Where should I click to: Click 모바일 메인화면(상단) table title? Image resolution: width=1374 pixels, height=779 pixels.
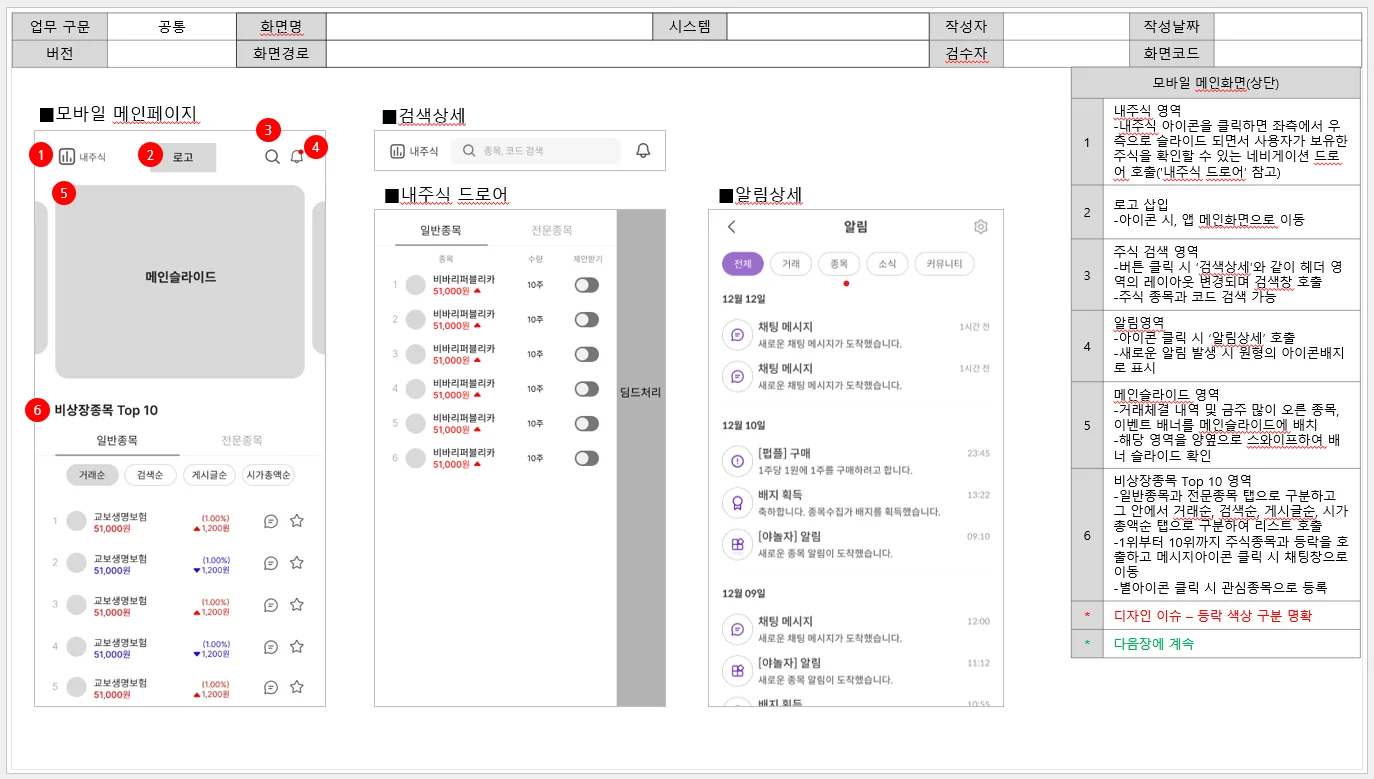(x=1216, y=83)
